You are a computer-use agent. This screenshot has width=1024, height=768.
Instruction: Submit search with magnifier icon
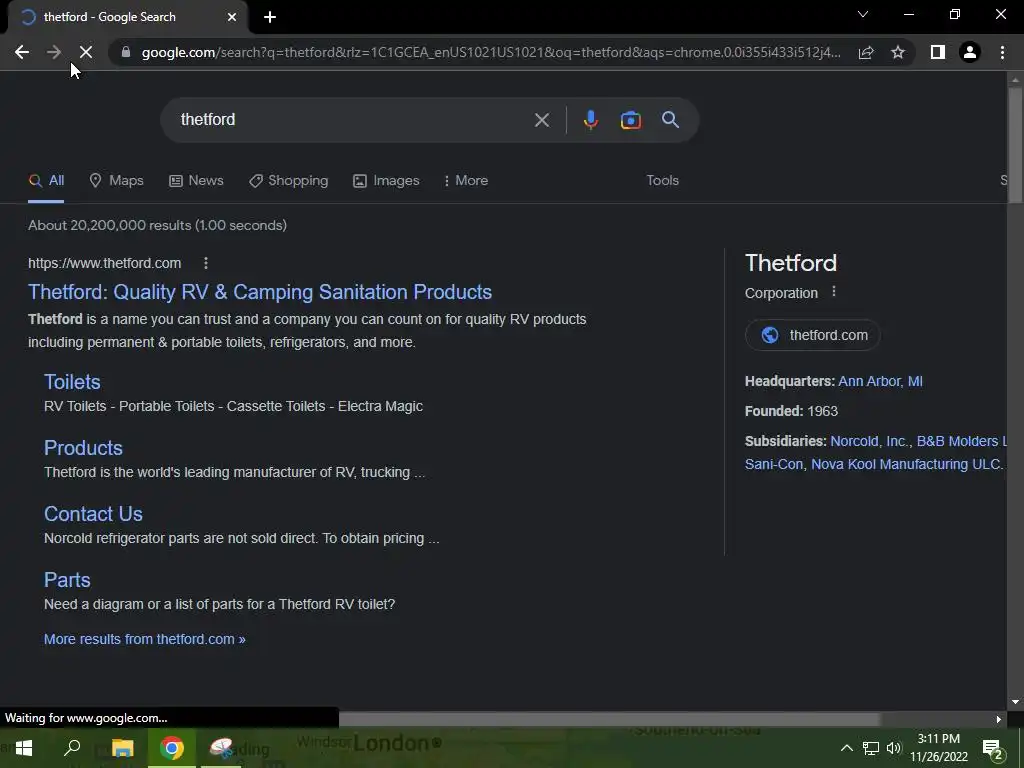click(x=671, y=120)
